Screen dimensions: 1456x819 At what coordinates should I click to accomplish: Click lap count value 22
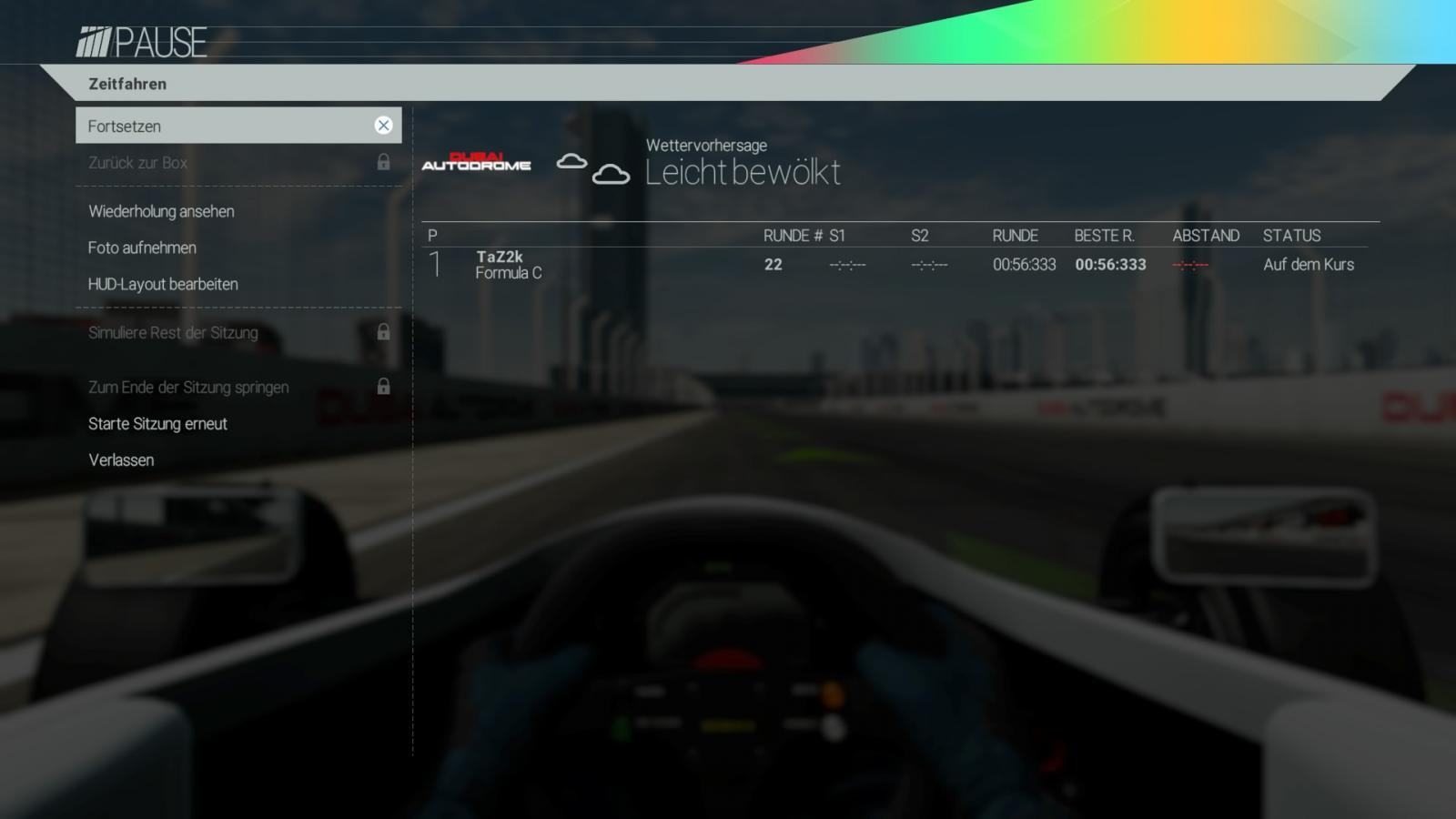[x=773, y=265]
